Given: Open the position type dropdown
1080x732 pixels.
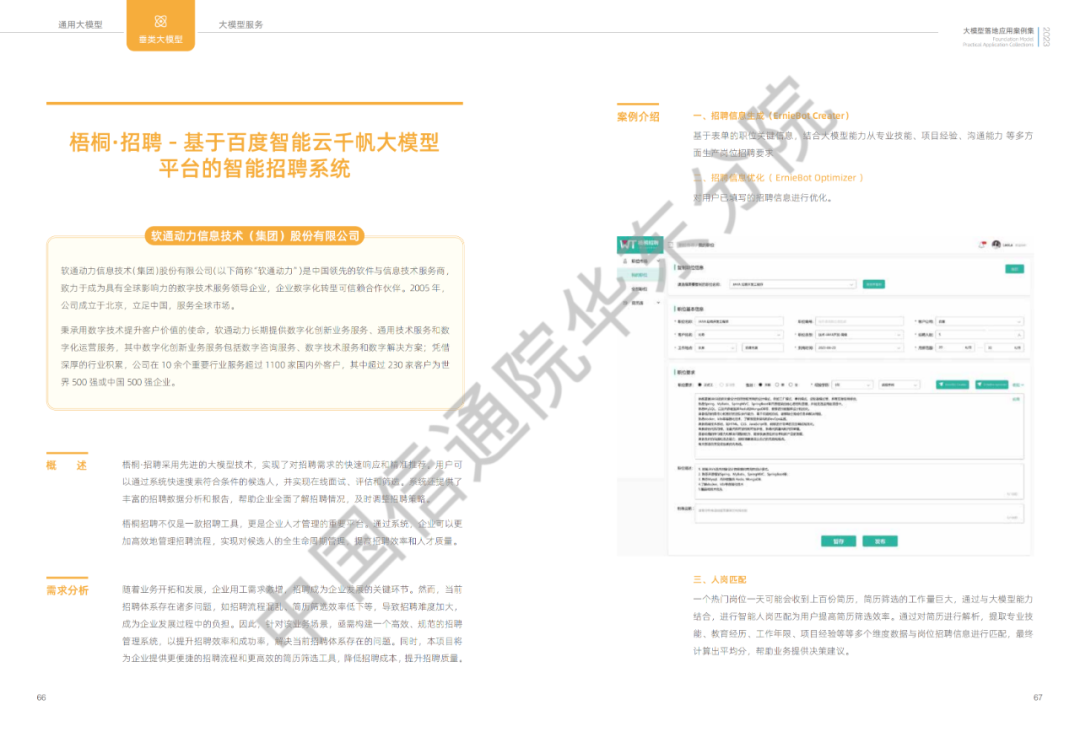Looking at the screenshot, I should pos(860,335).
